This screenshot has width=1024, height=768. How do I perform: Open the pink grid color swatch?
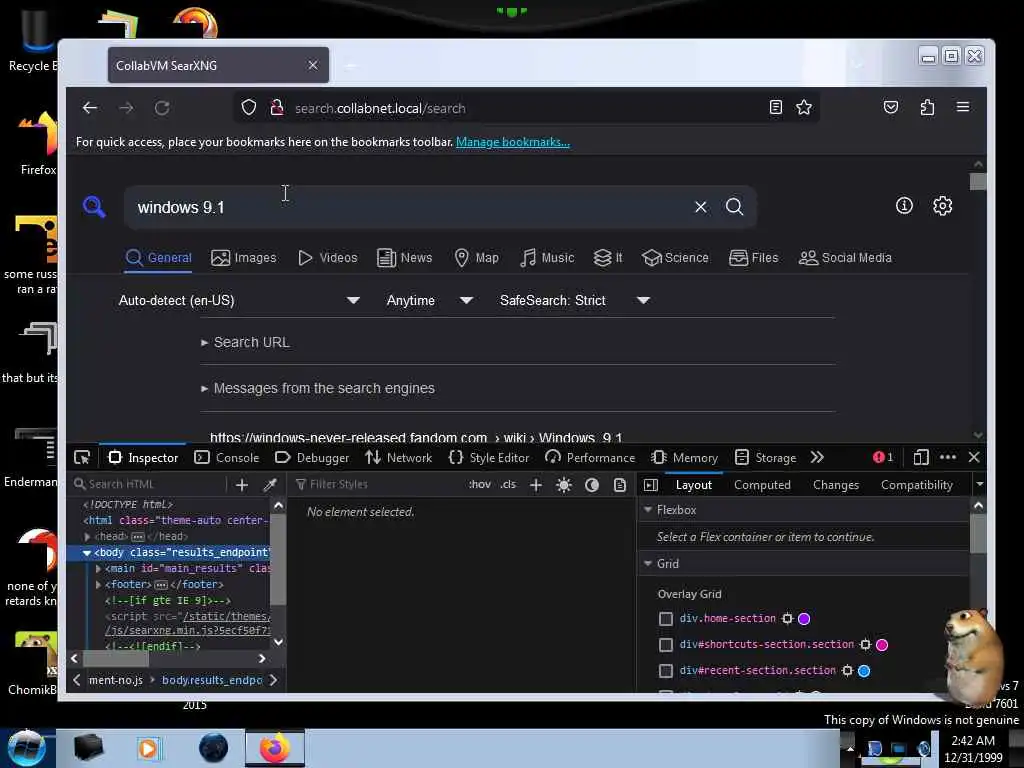[882, 645]
